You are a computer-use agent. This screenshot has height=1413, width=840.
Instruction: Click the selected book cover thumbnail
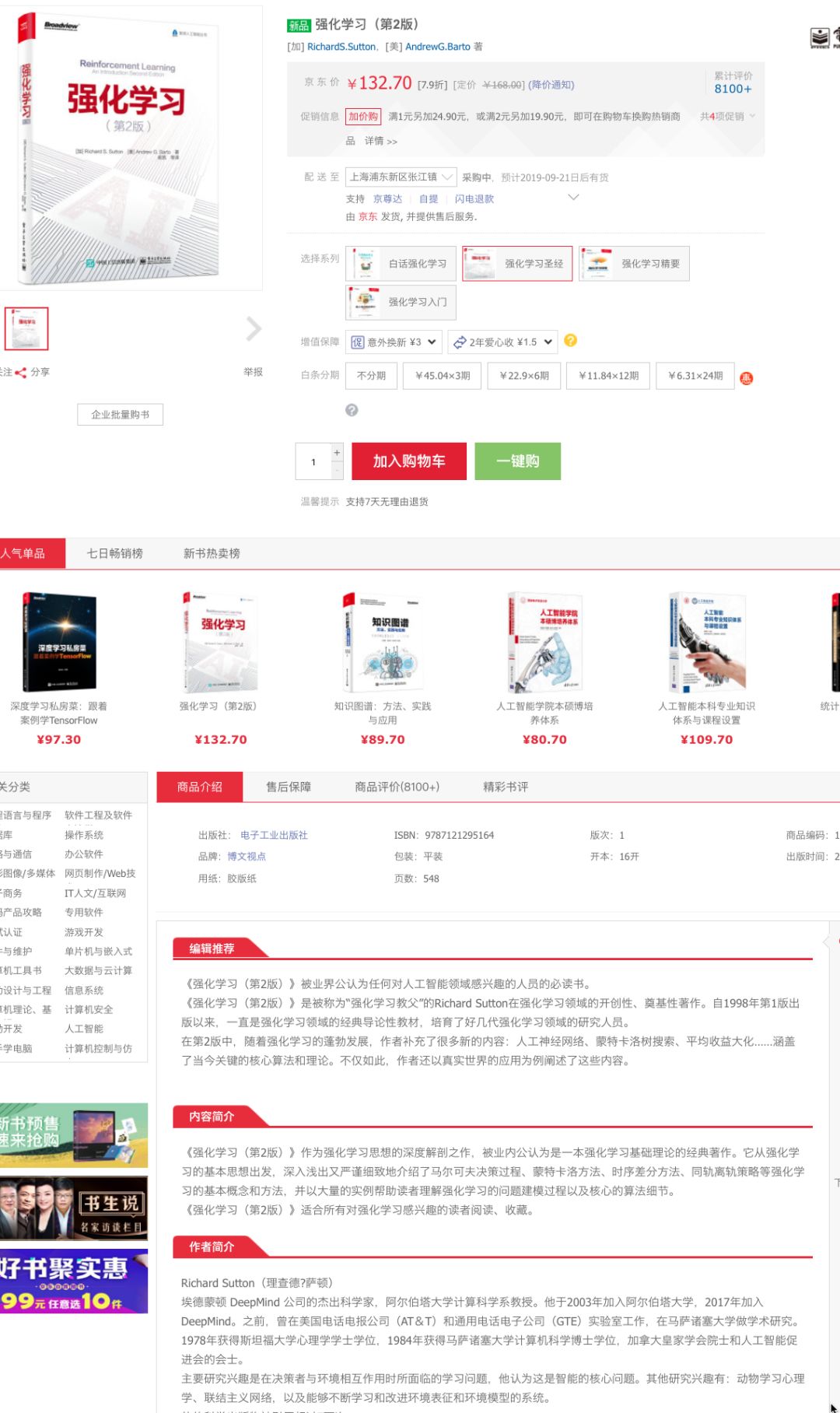point(26,328)
